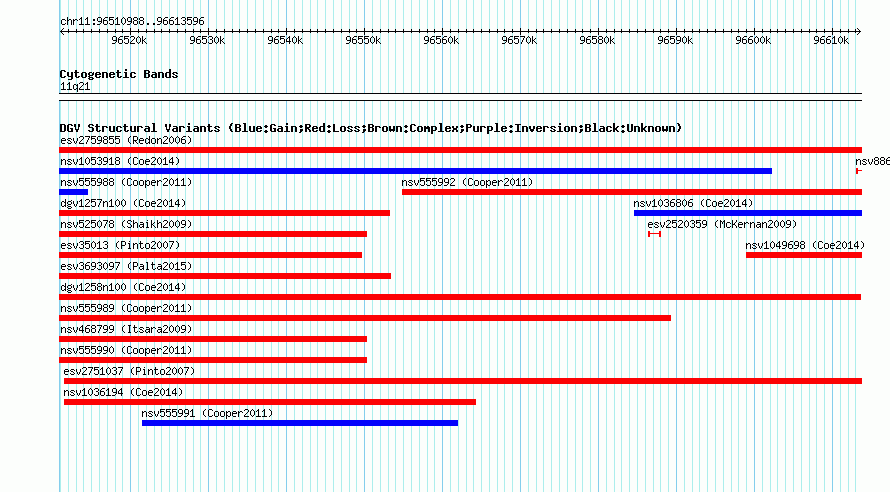Select the esv2751037 (Pinto2007) red bar
The image size is (890, 492).
point(463,381)
